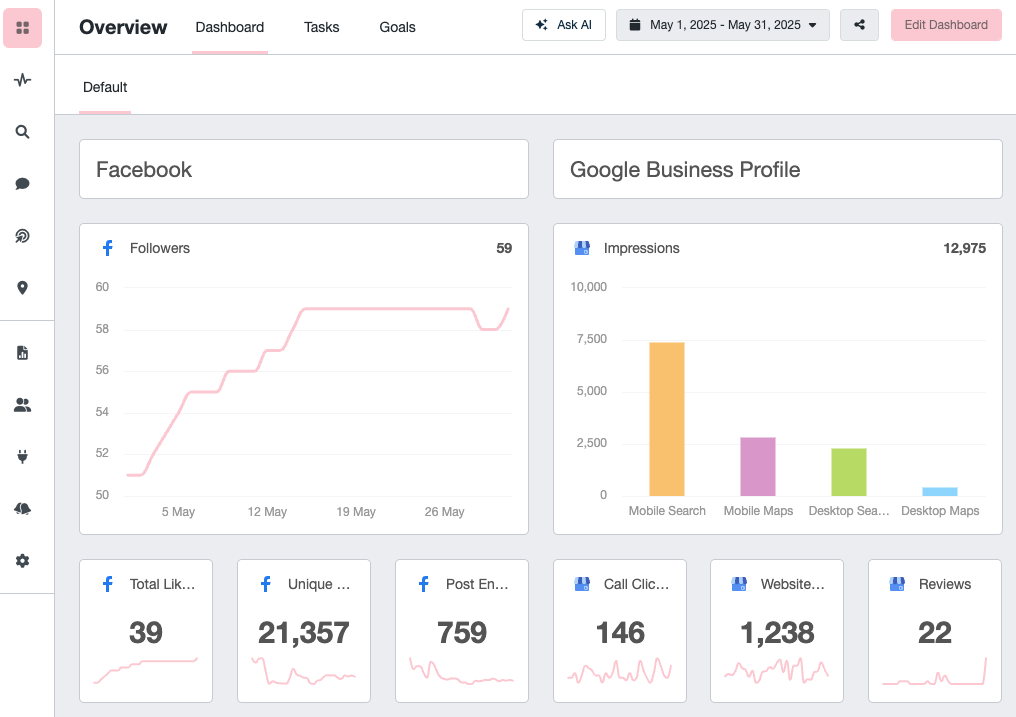Screen dimensions: 1016x717
Task: Click the share icon next to date range
Action: (x=859, y=24)
